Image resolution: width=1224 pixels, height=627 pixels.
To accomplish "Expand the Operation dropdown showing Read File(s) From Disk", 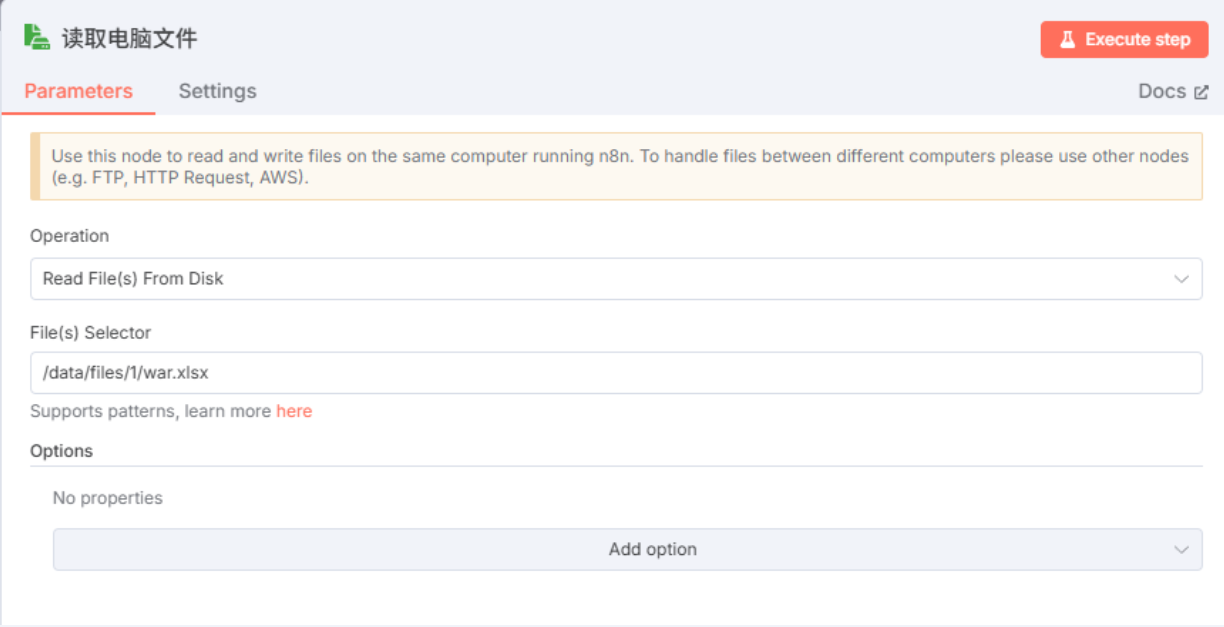I will [x=600, y=279].
